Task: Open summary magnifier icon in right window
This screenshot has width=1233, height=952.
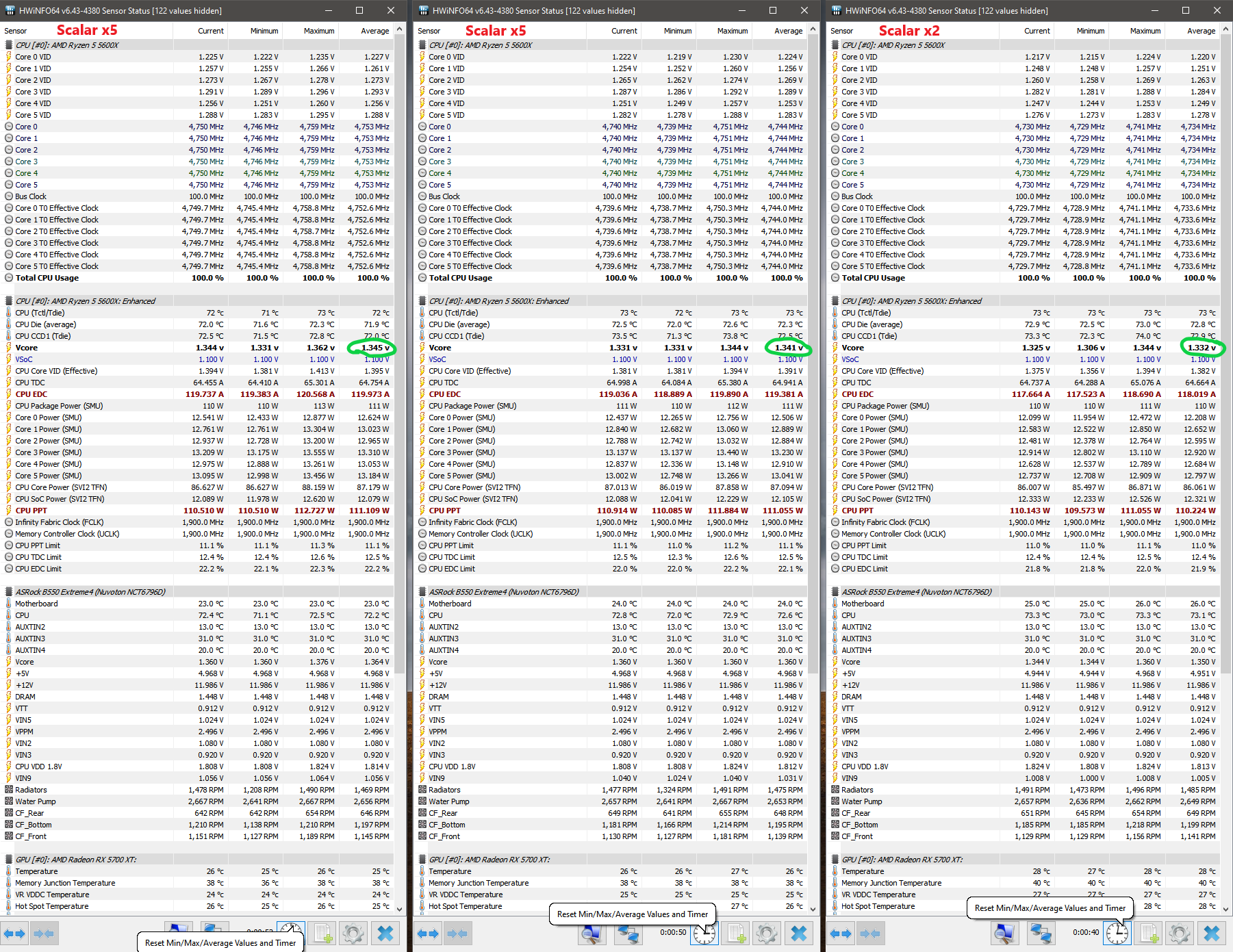Action: (1005, 934)
